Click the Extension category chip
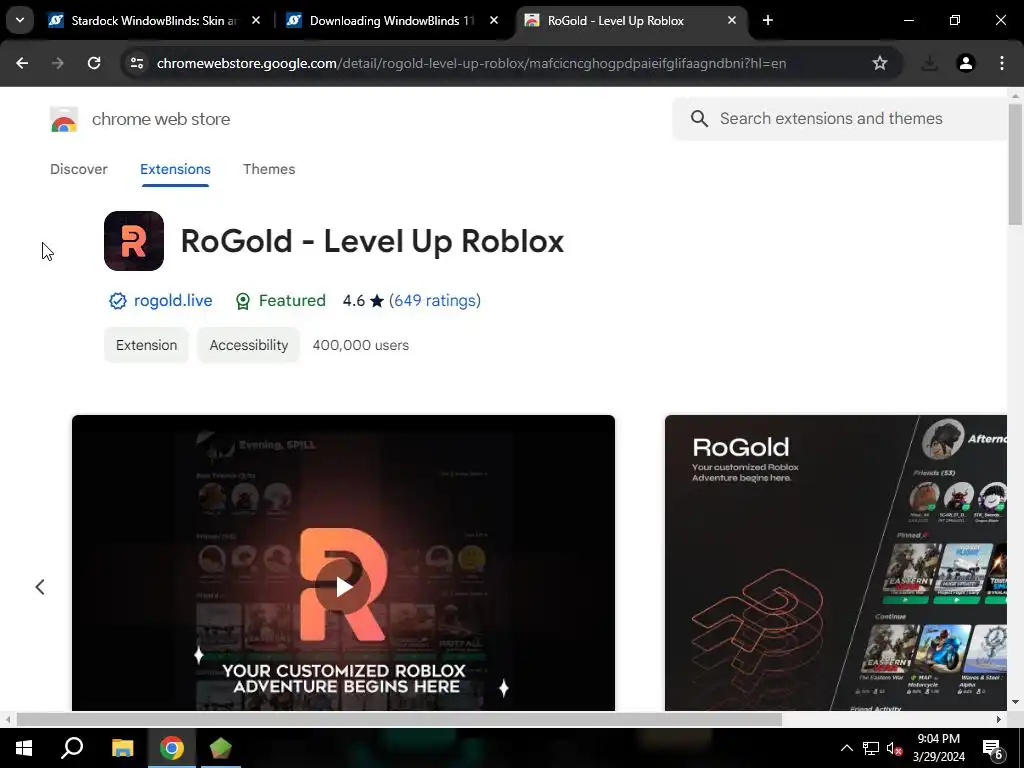Screen dimensions: 1024x768 tap(146, 345)
